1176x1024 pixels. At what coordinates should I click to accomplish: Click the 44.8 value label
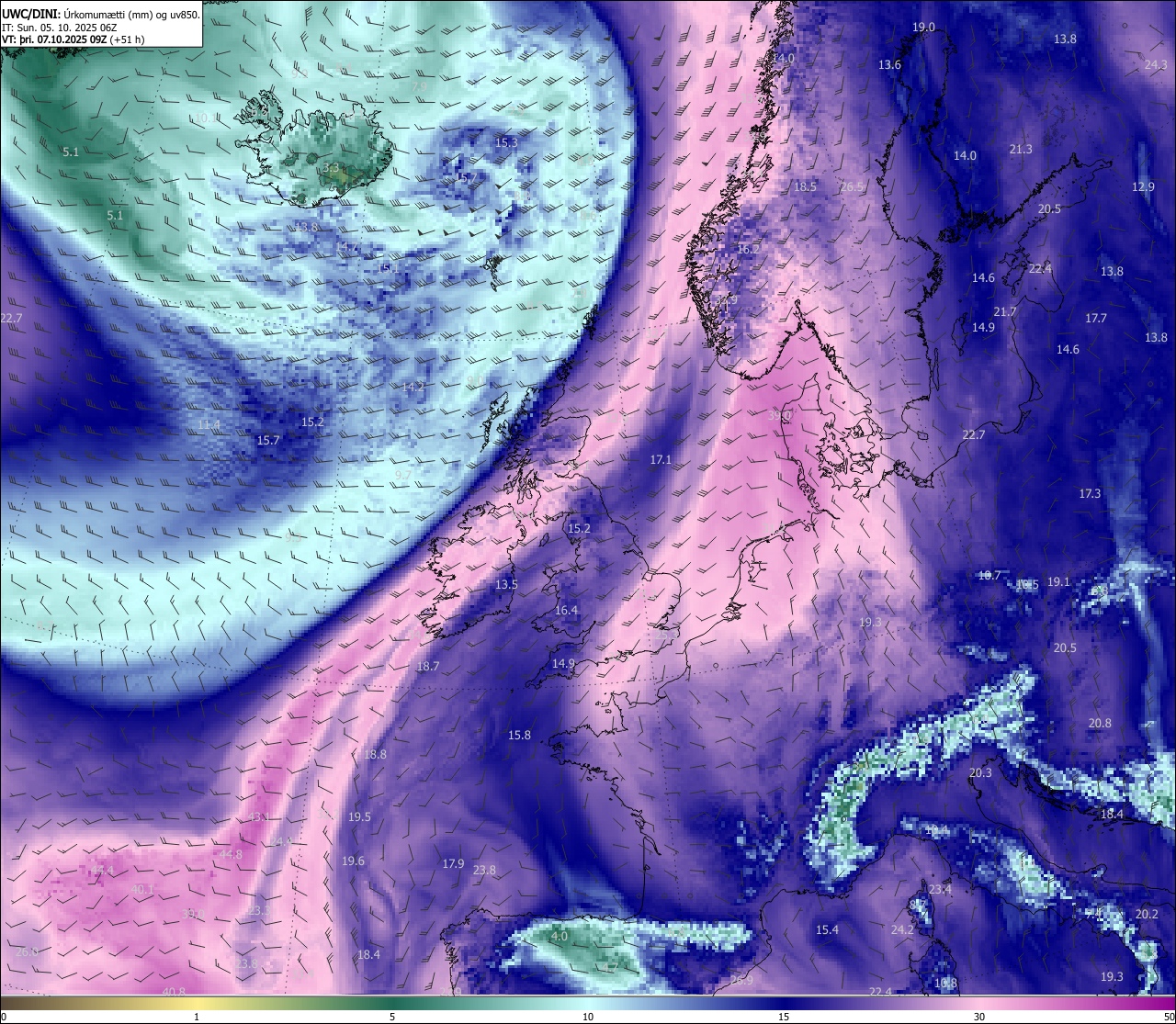tap(231, 854)
